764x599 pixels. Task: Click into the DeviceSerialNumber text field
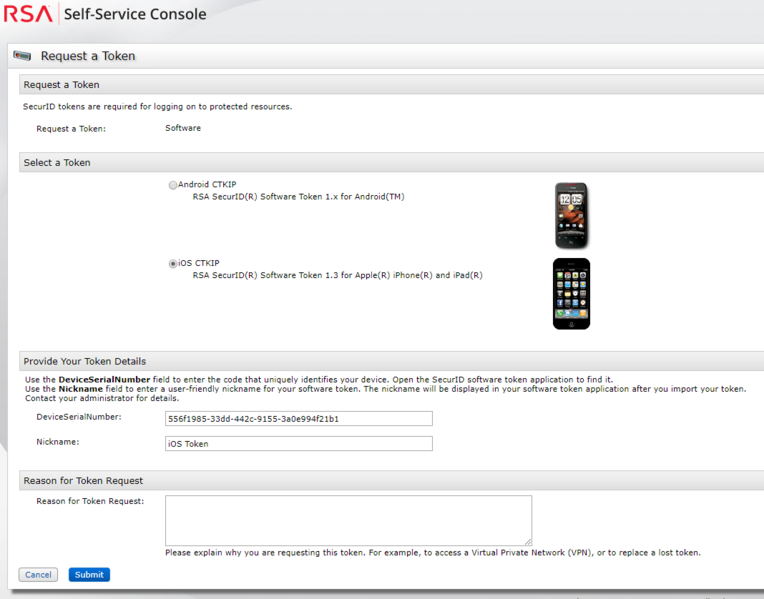pyautogui.click(x=298, y=418)
